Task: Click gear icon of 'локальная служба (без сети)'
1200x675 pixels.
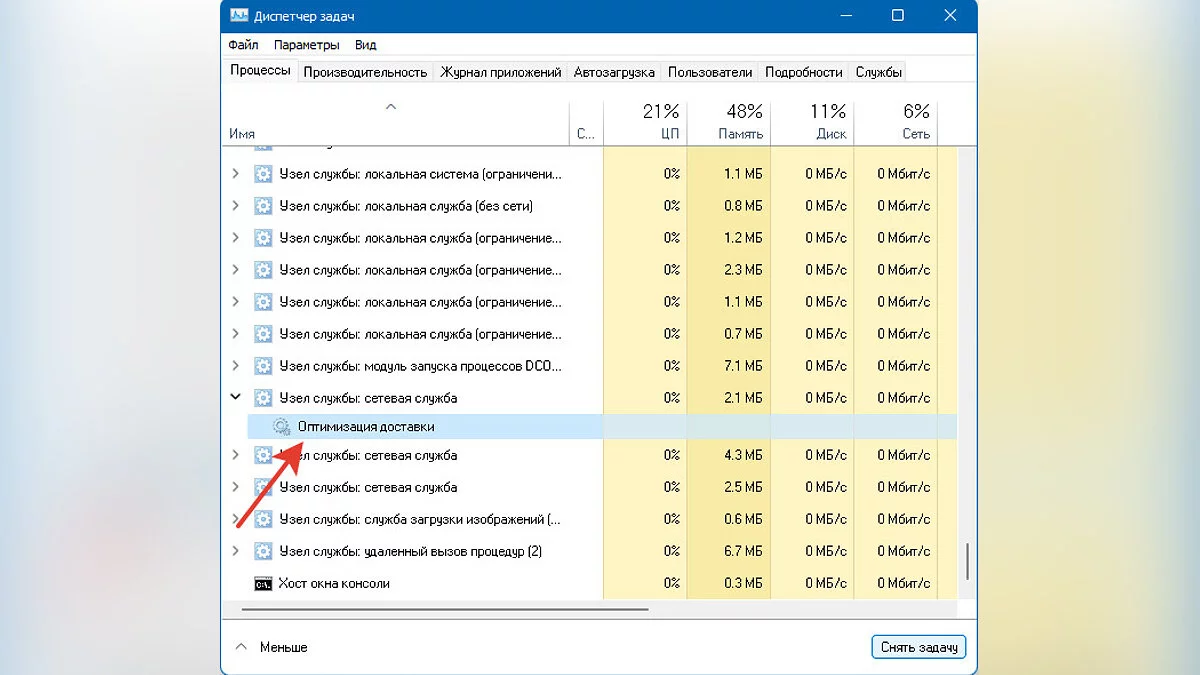Action: (x=263, y=206)
